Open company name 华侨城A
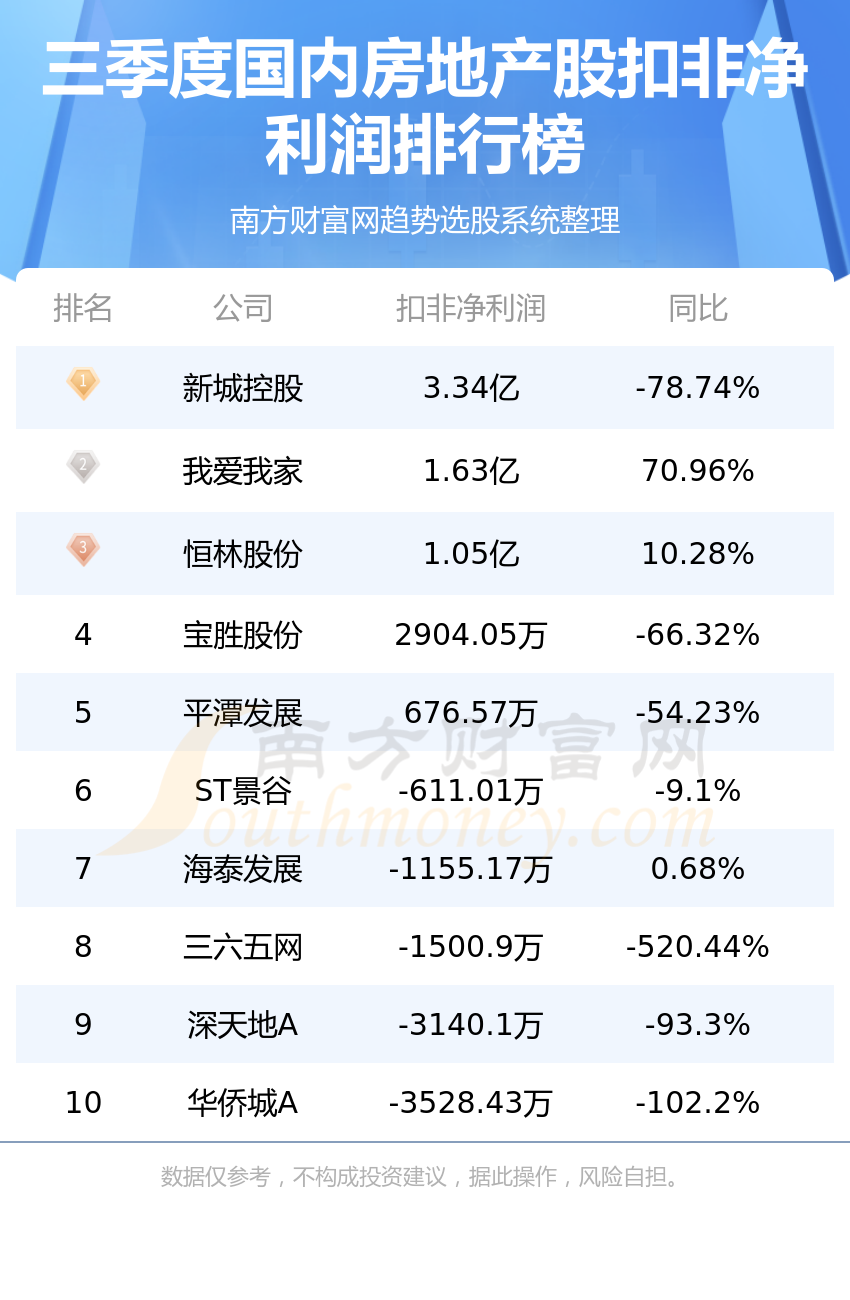The image size is (850, 1300). [x=243, y=1103]
